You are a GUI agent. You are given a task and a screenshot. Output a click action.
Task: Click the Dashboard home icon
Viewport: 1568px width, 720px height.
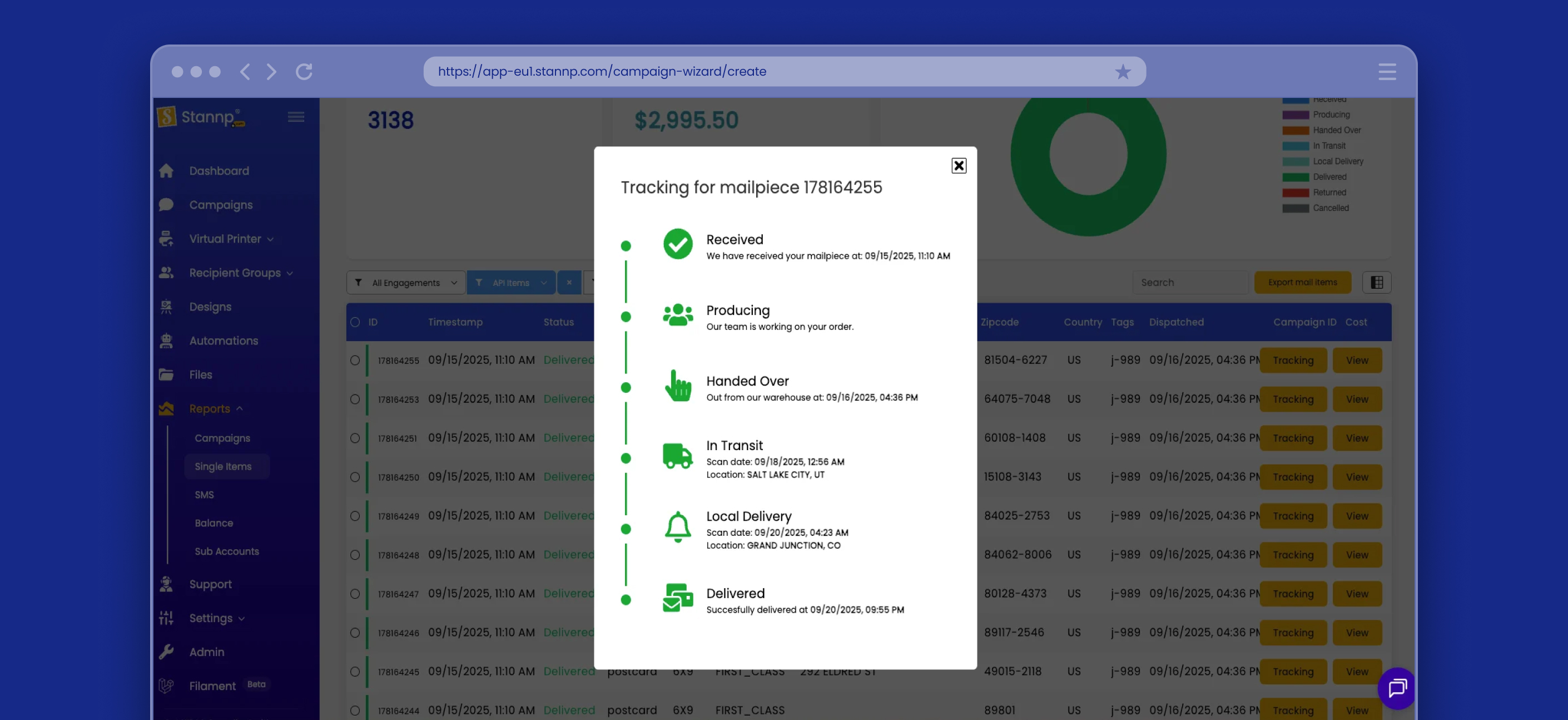(166, 171)
